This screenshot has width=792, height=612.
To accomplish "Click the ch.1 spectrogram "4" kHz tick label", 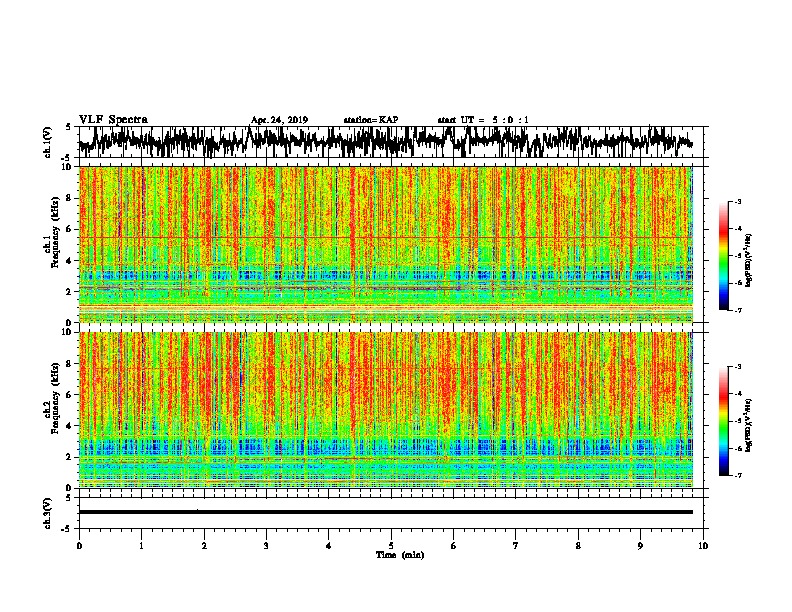I will pyautogui.click(x=70, y=261).
